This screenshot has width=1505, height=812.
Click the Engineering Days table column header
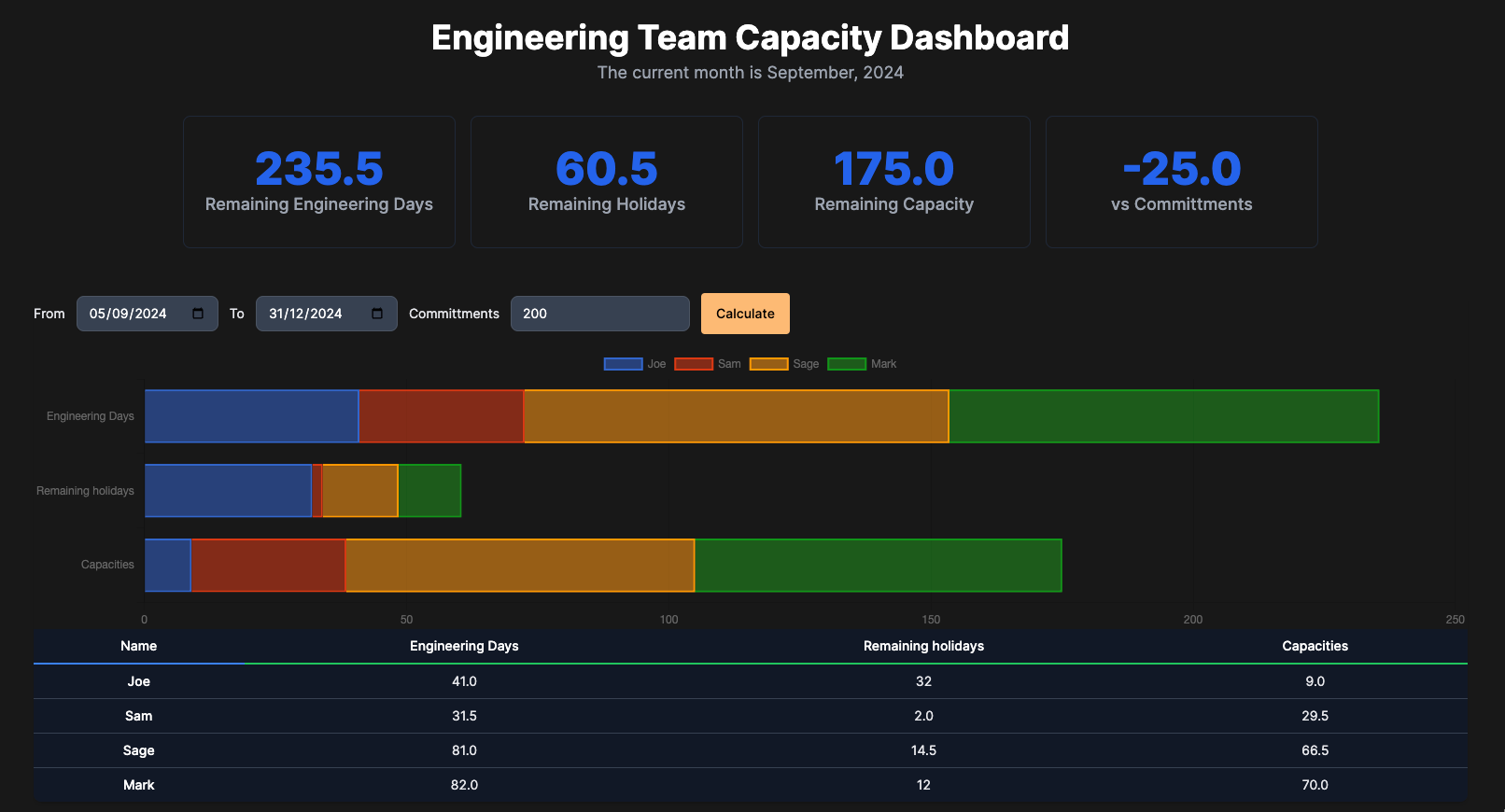pos(464,646)
